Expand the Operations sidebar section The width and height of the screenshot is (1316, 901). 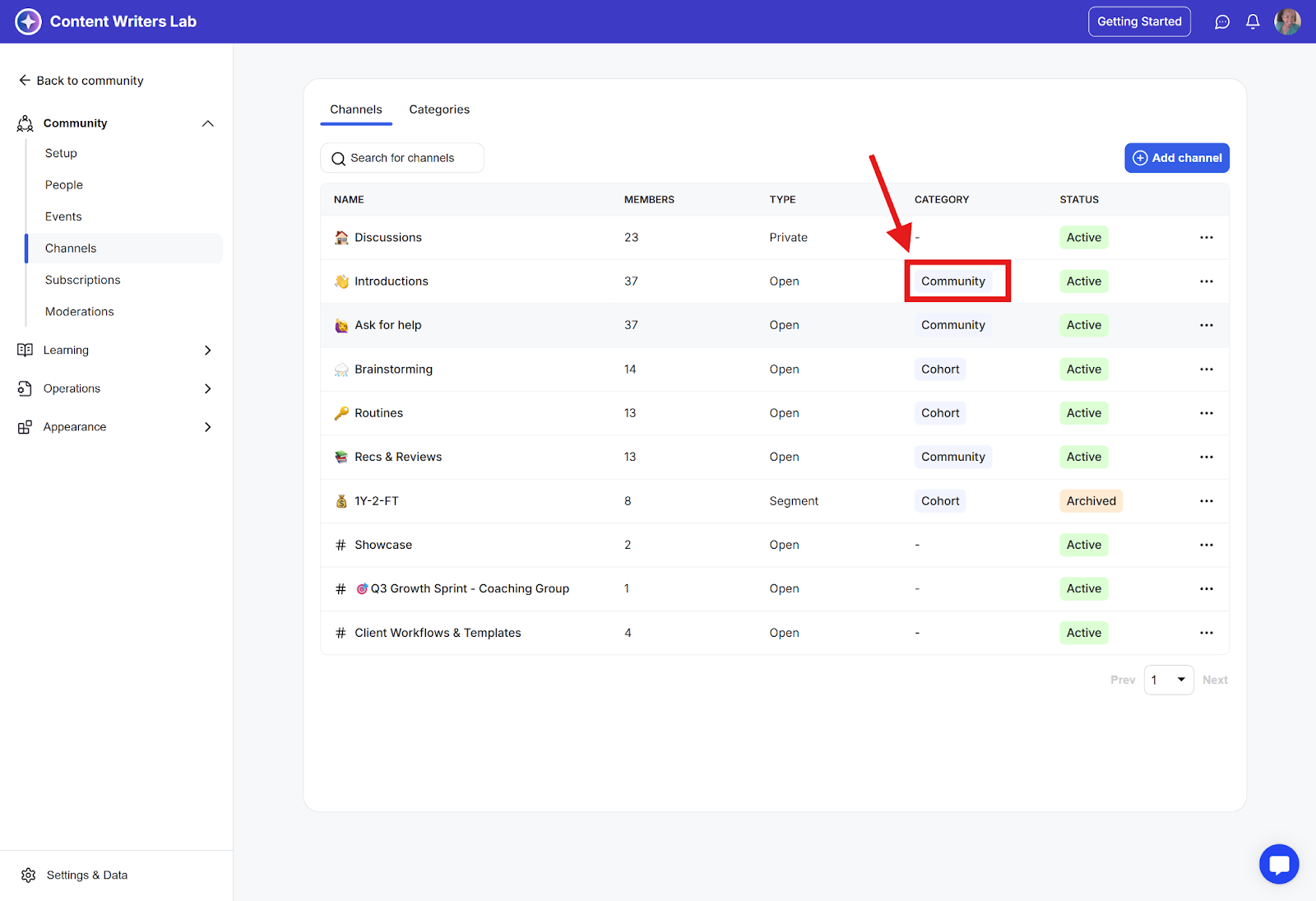pos(208,388)
